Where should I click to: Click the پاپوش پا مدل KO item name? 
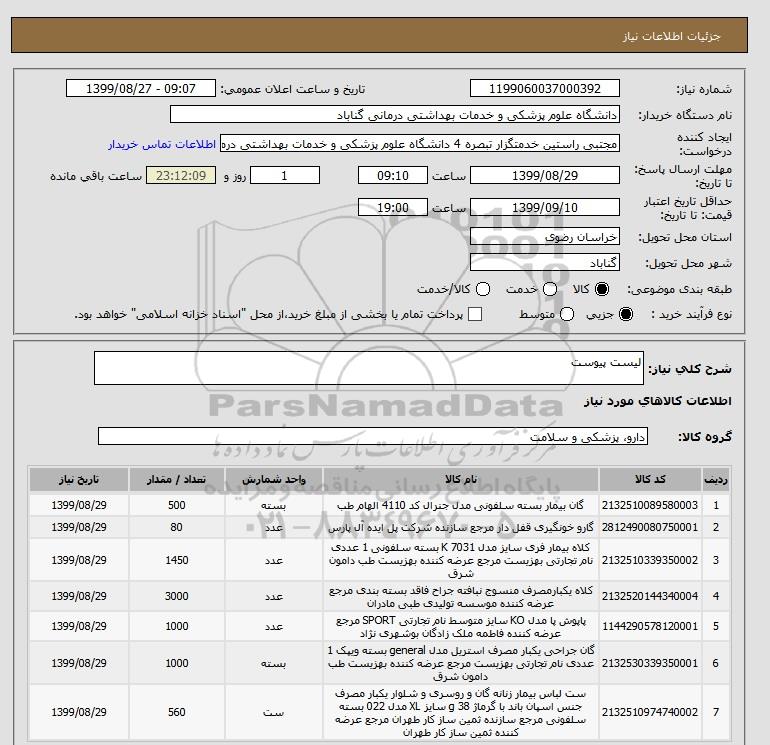tap(461, 627)
